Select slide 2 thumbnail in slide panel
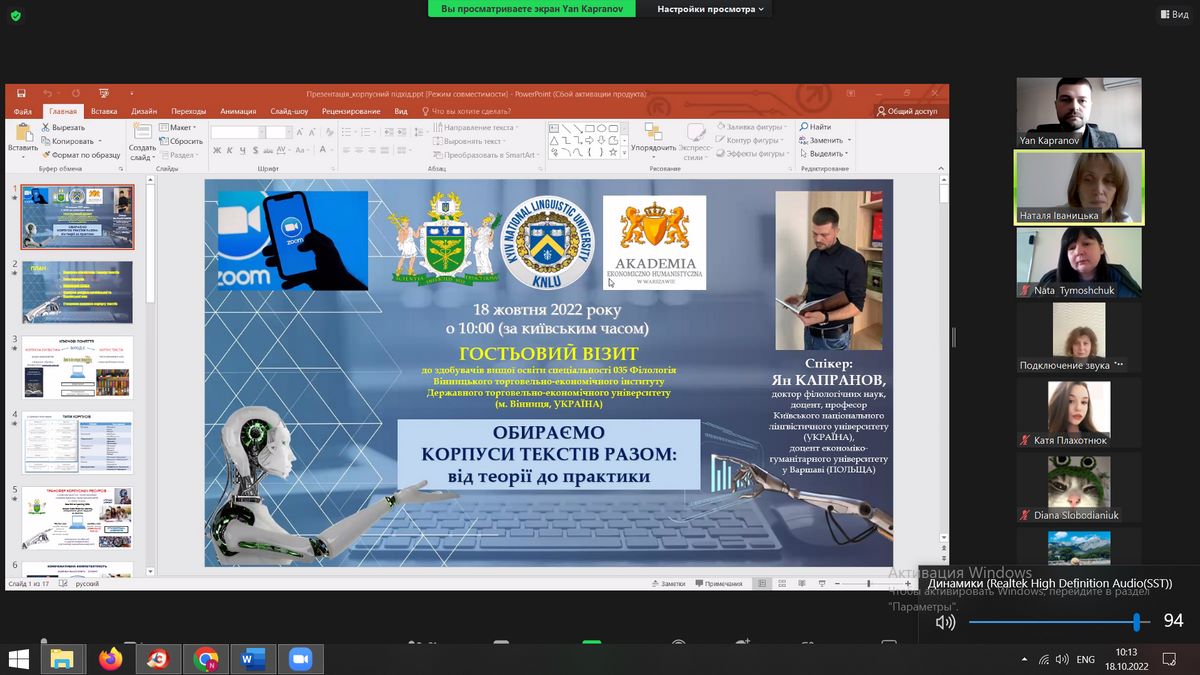This screenshot has height=675, width=1200. tap(77, 291)
